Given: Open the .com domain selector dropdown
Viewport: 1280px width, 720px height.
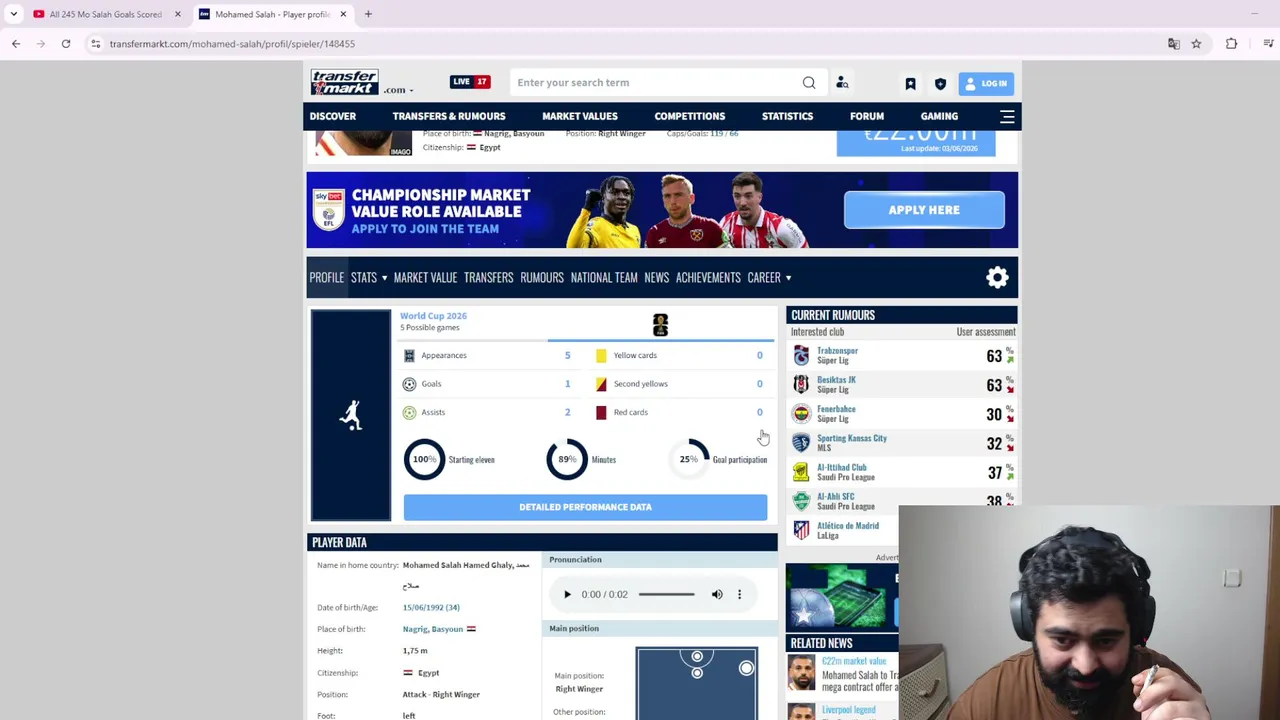Looking at the screenshot, I should point(397,90).
